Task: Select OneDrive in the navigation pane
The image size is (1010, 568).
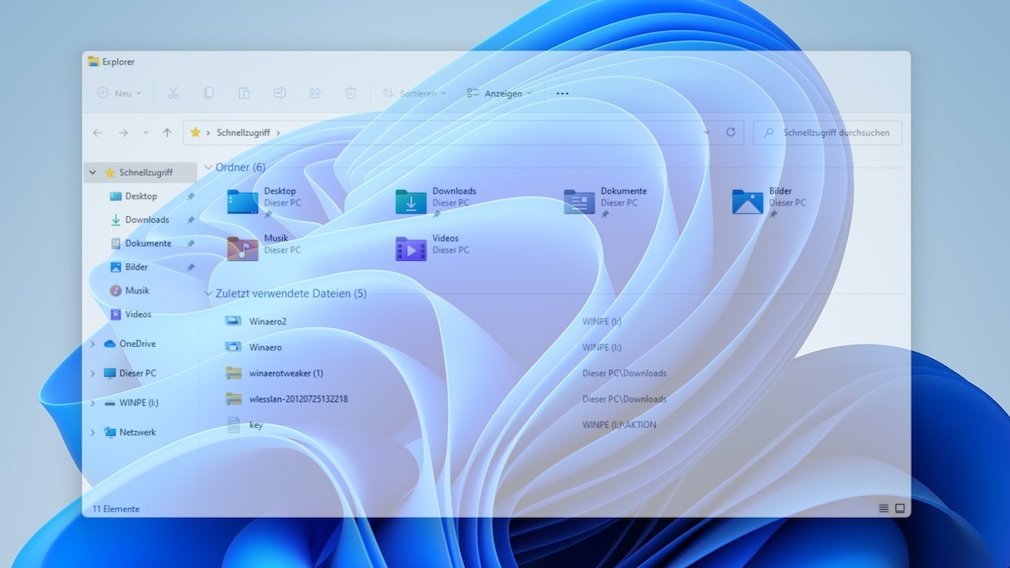Action: (x=137, y=344)
